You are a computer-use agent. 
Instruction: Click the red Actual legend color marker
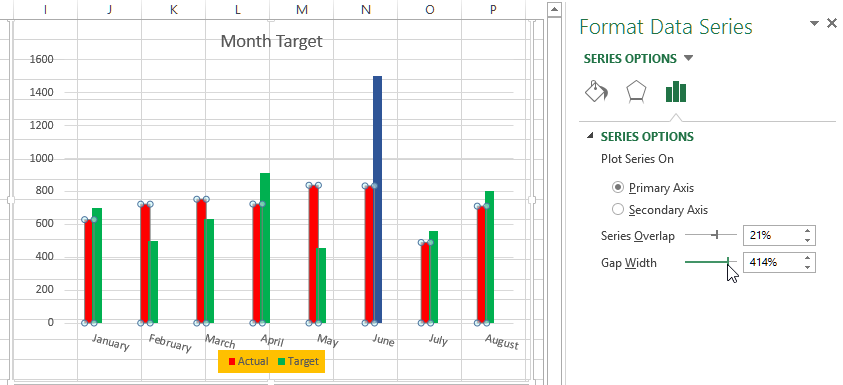click(232, 362)
